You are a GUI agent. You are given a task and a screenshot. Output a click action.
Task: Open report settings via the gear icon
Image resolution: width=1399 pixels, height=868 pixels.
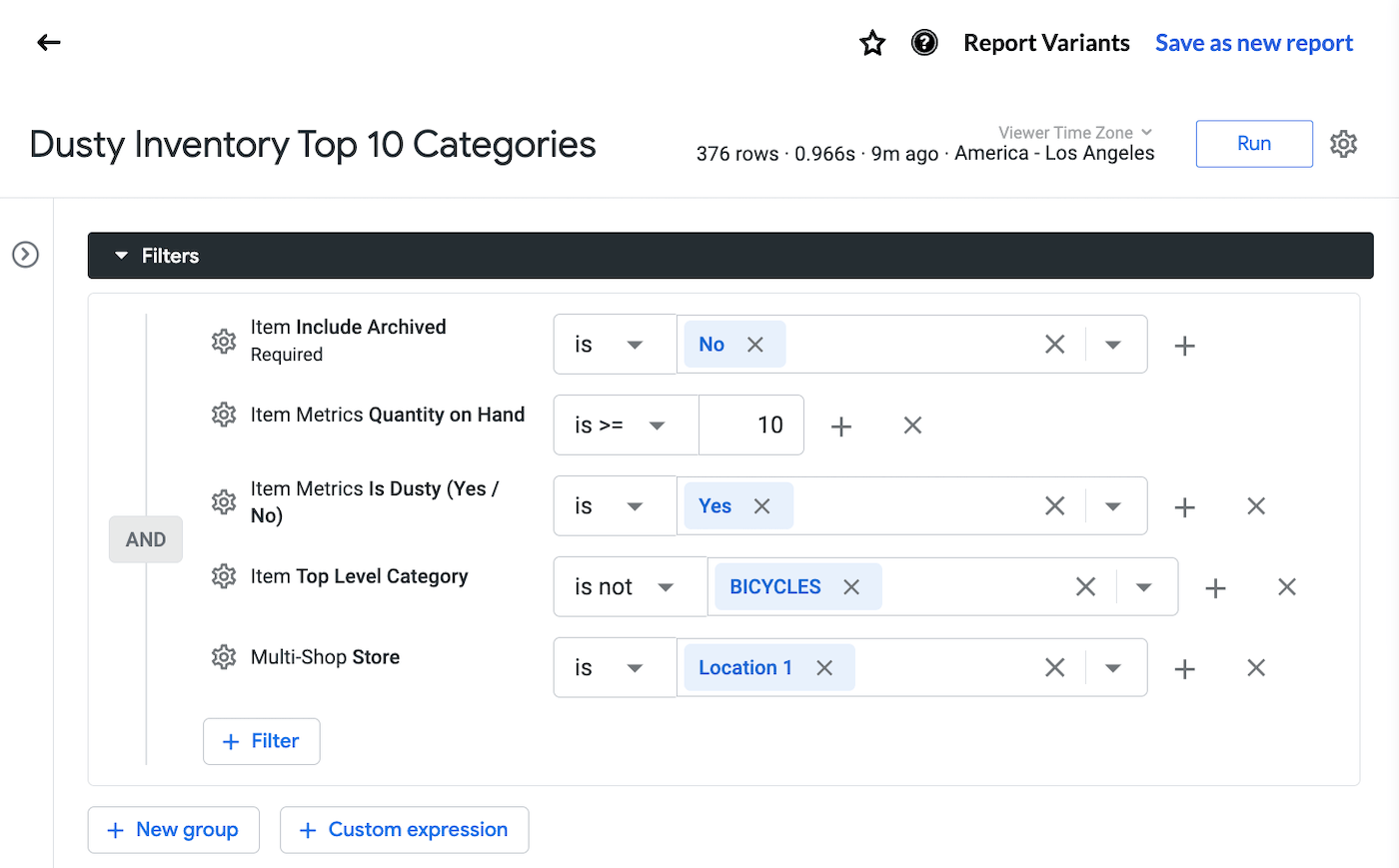click(1343, 143)
